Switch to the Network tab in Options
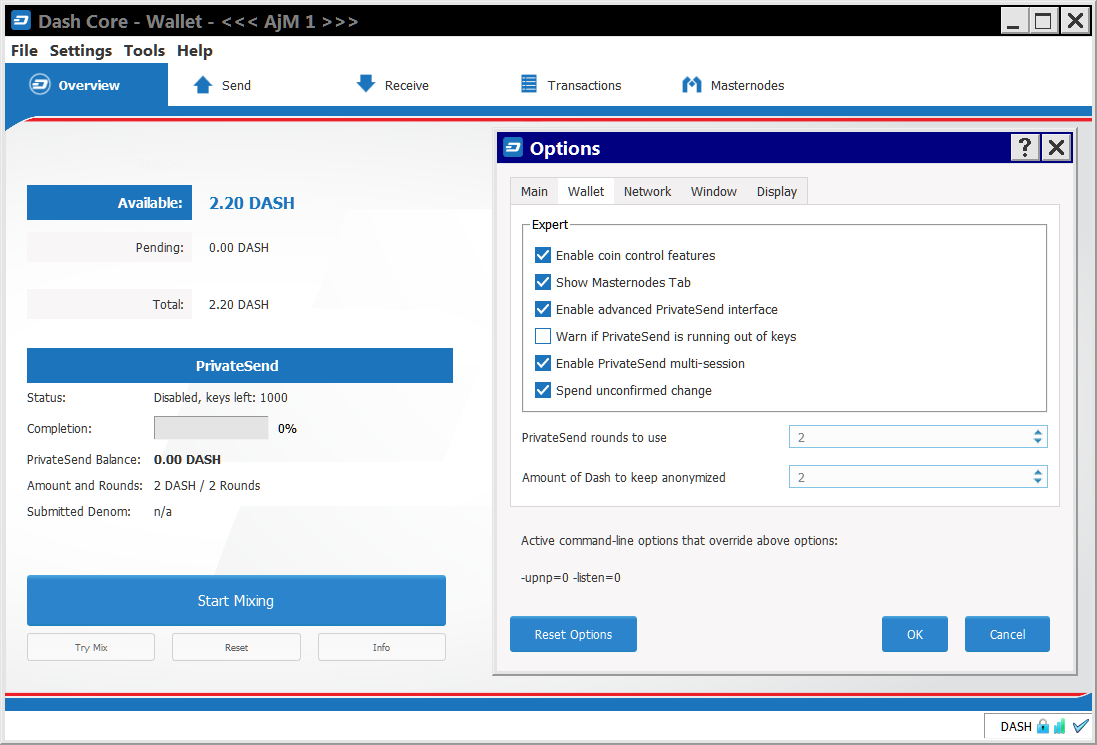This screenshot has height=745, width=1097. pos(647,192)
